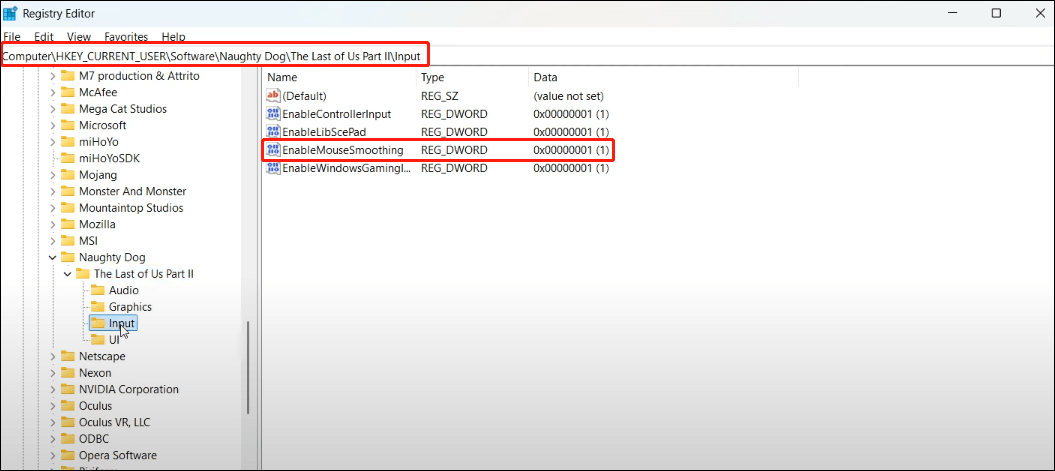The image size is (1055, 471).
Task: Click the Mega Cat Studios folder icon
Action: point(67,109)
